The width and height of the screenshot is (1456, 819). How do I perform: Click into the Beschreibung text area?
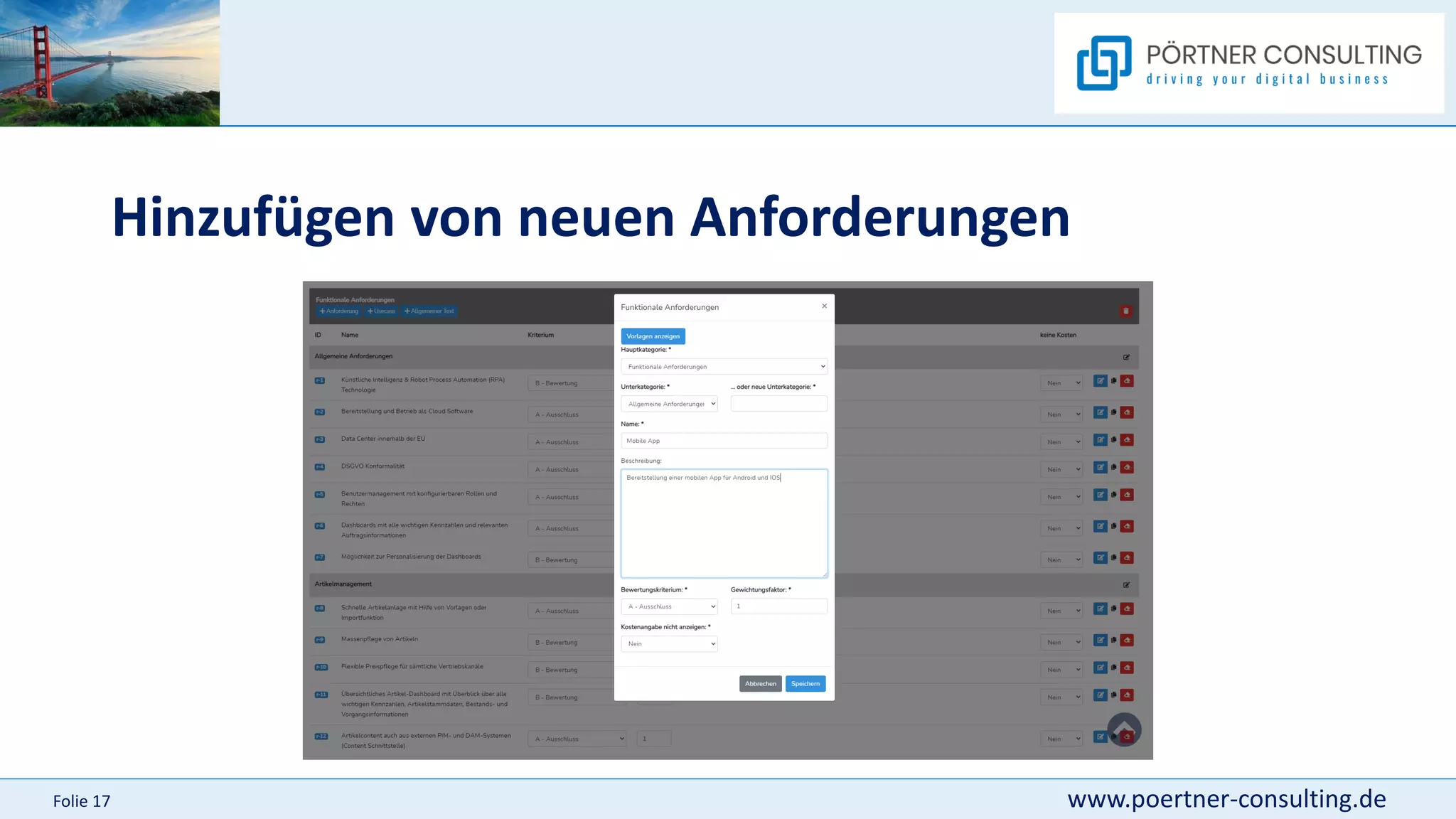pos(724,523)
